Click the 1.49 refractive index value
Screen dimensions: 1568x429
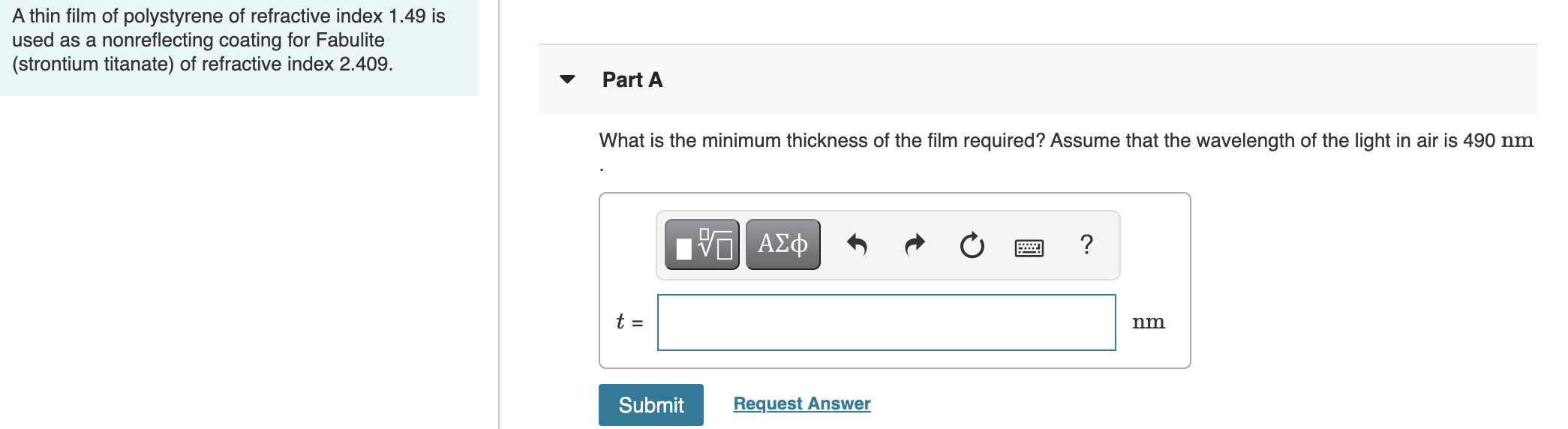pos(407,16)
